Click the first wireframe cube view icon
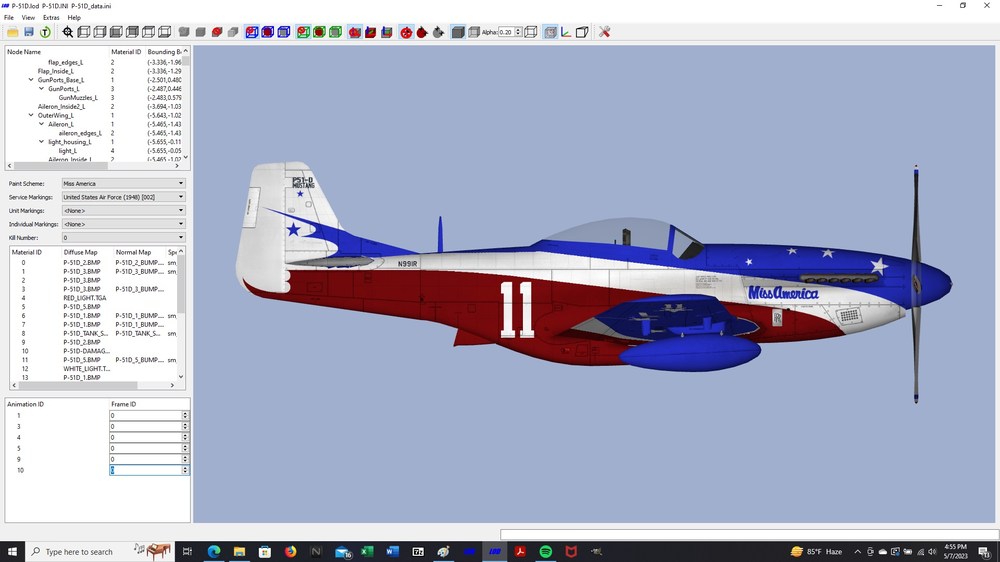Image resolution: width=1000 pixels, height=562 pixels. (x=84, y=32)
